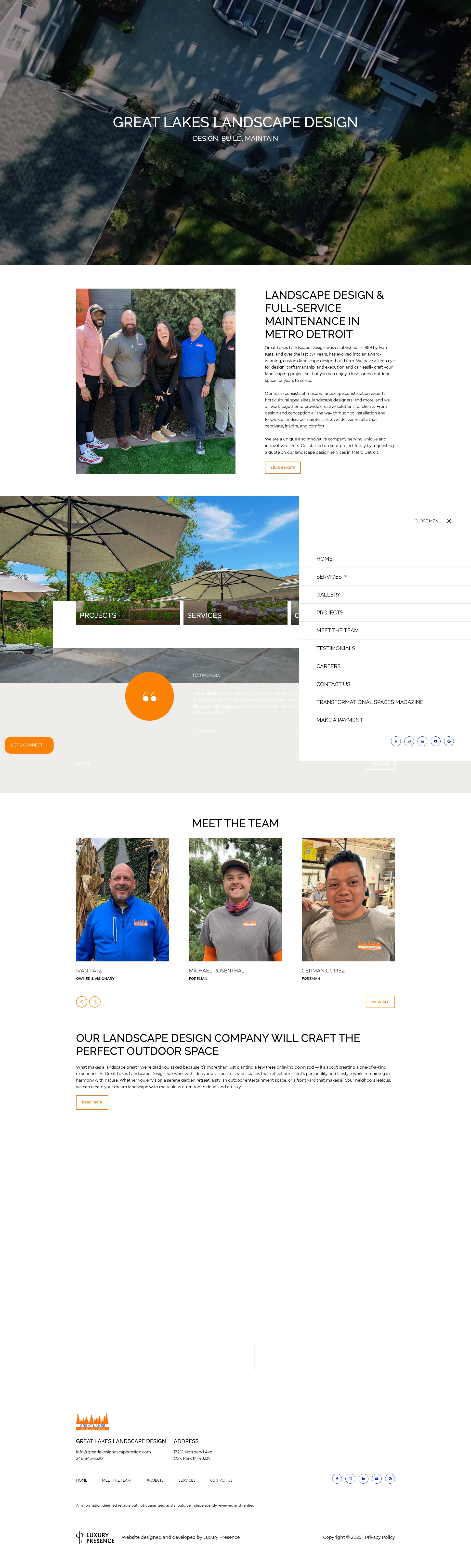Click the Learn More button

coord(282,467)
